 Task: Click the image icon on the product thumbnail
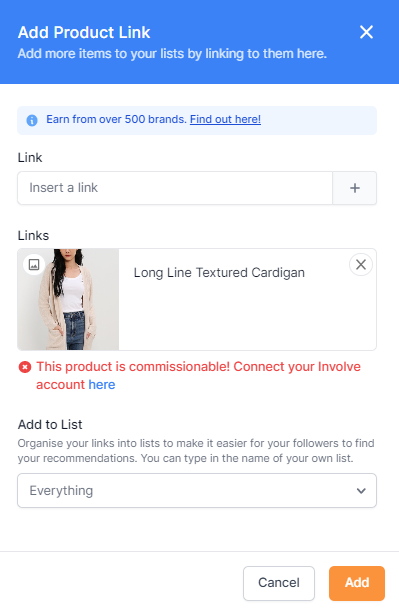click(x=34, y=265)
